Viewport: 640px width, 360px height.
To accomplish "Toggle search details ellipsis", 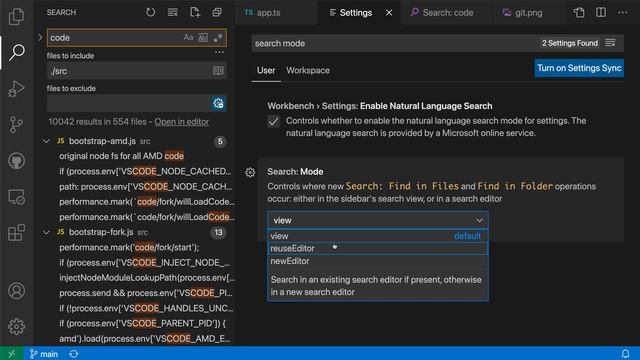I will (219, 52).
